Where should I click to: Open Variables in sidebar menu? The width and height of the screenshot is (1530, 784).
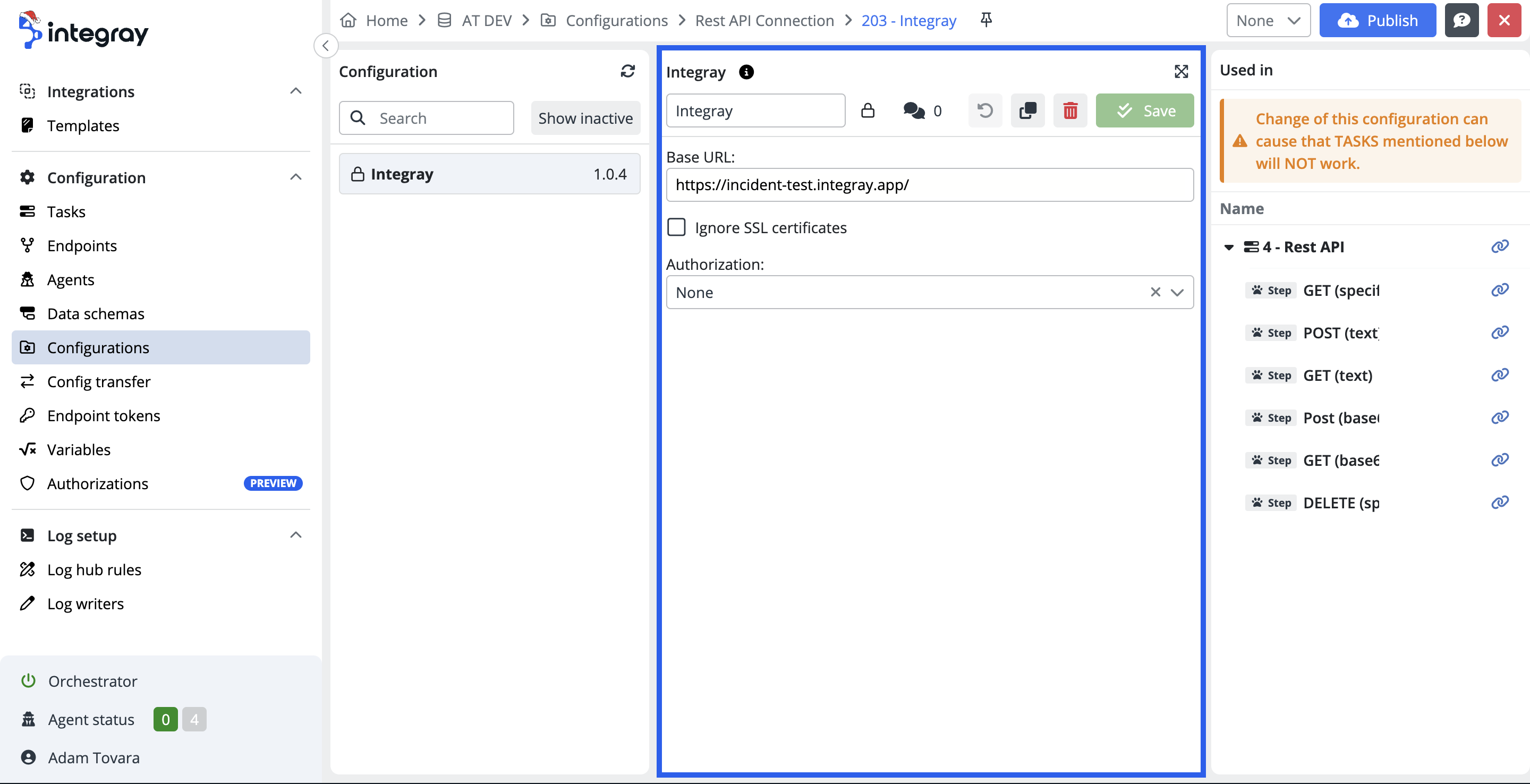tap(79, 449)
